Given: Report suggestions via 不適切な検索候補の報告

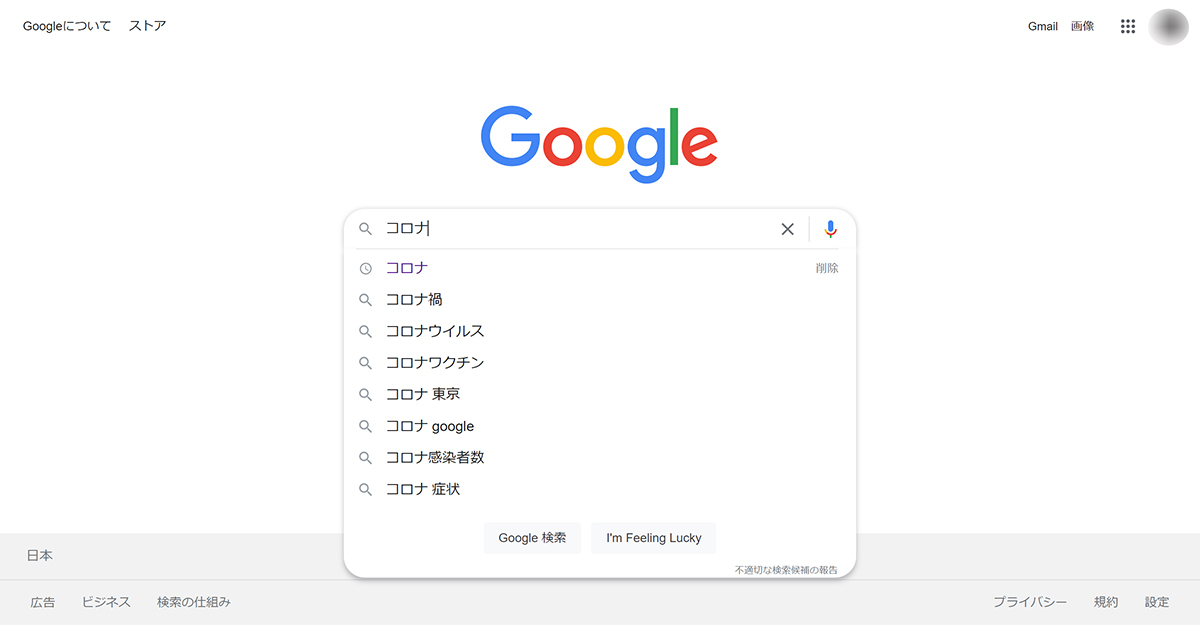Looking at the screenshot, I should (786, 570).
